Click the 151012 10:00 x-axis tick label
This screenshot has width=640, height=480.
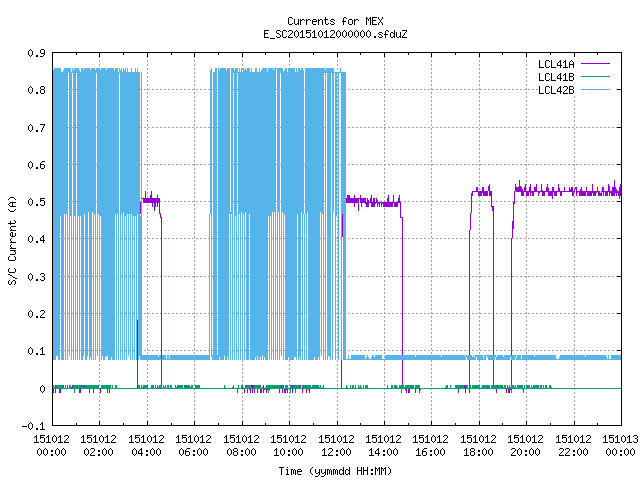pos(289,446)
